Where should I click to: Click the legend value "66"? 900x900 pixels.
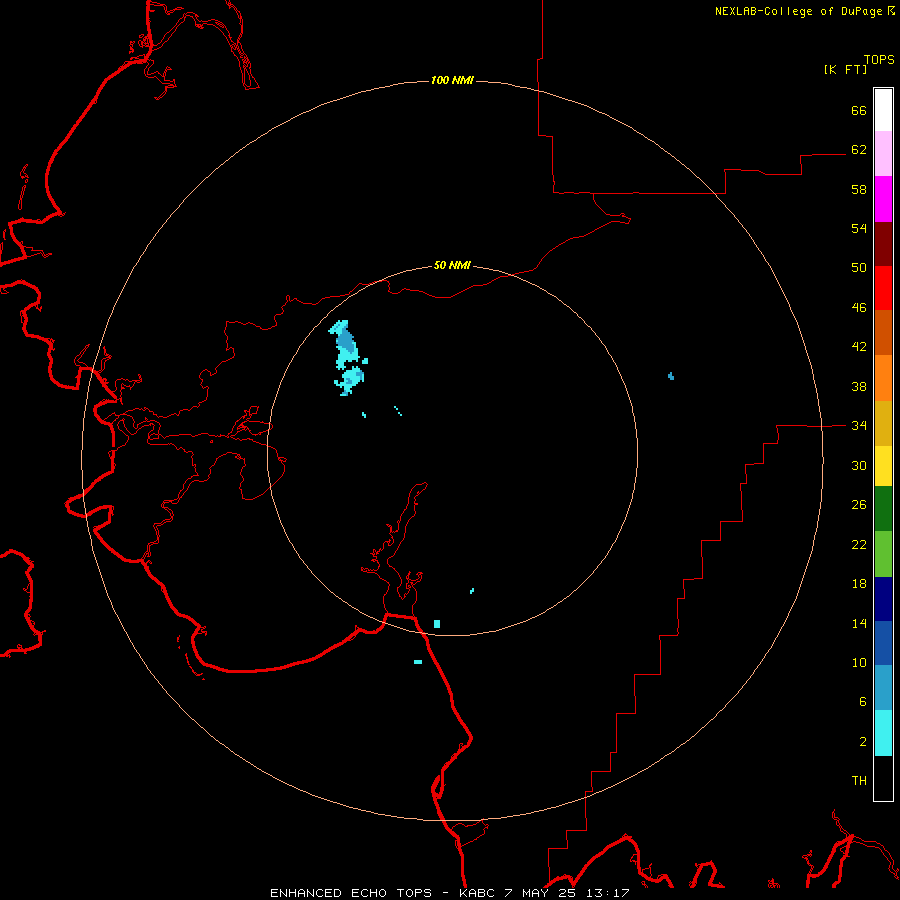pyautogui.click(x=859, y=110)
